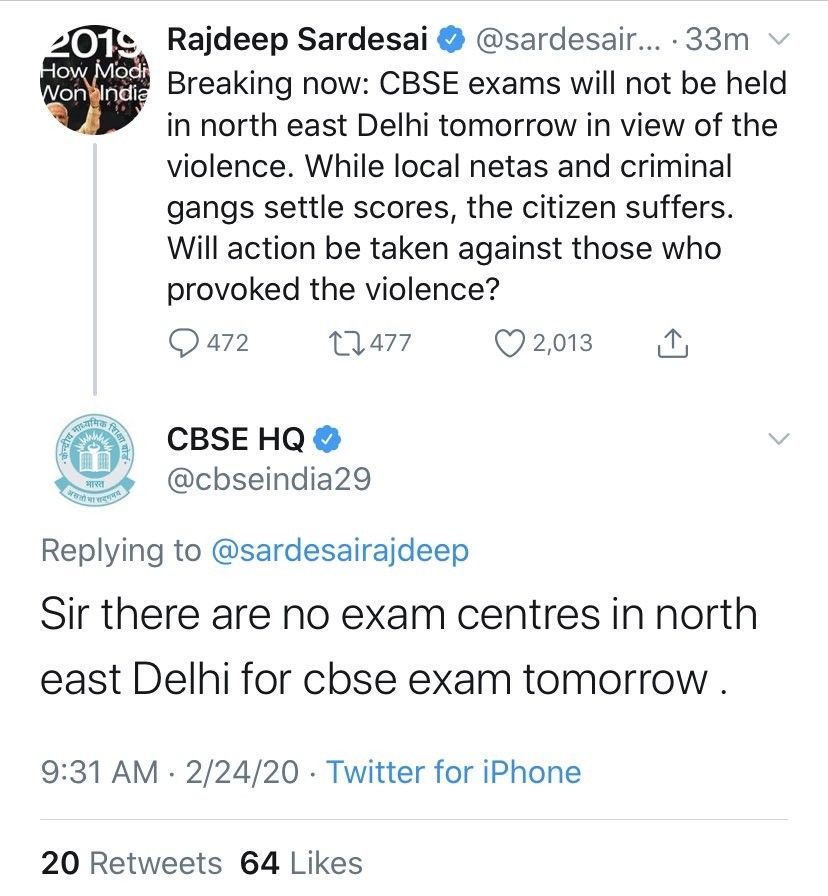This screenshot has height=896, width=828.
Task: Like the tweet with 2,013 likes
Action: [x=511, y=343]
